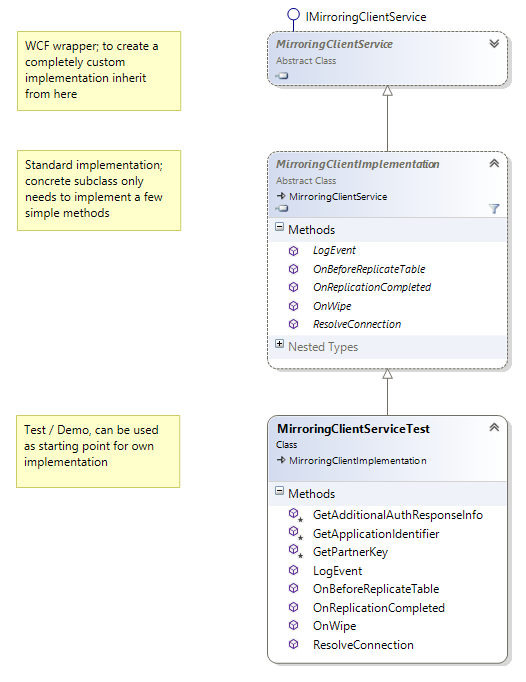Expand the Nested Types section
This screenshot has height=682, width=526.
point(280,344)
